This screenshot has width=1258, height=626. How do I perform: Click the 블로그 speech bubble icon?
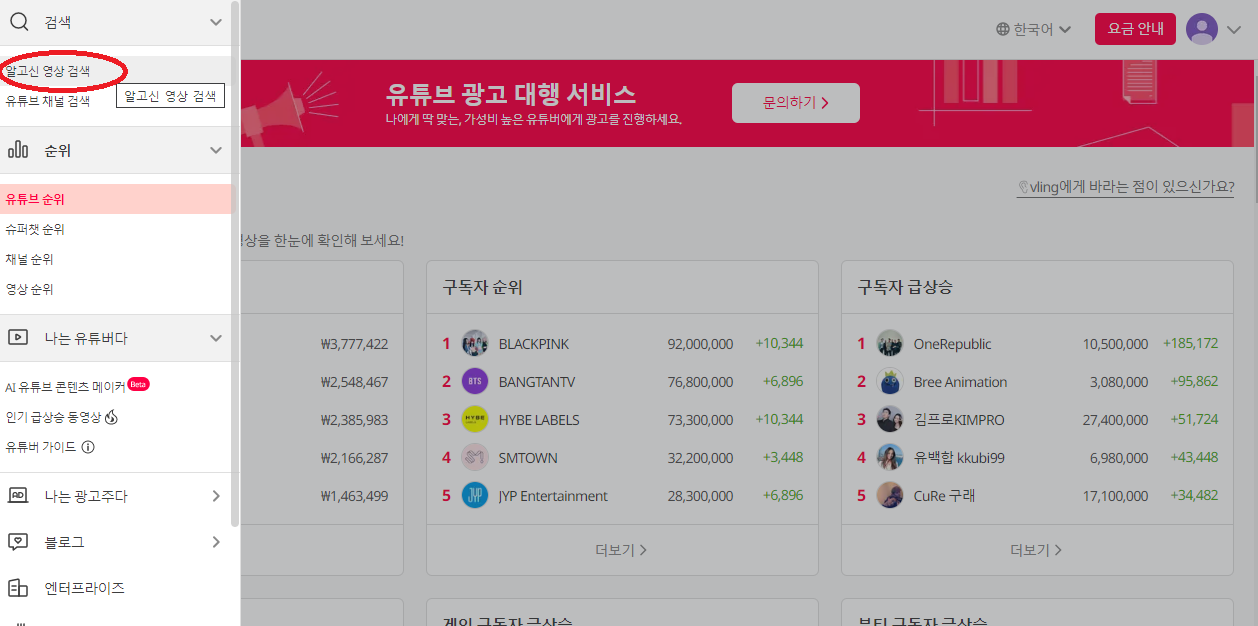tap(18, 542)
